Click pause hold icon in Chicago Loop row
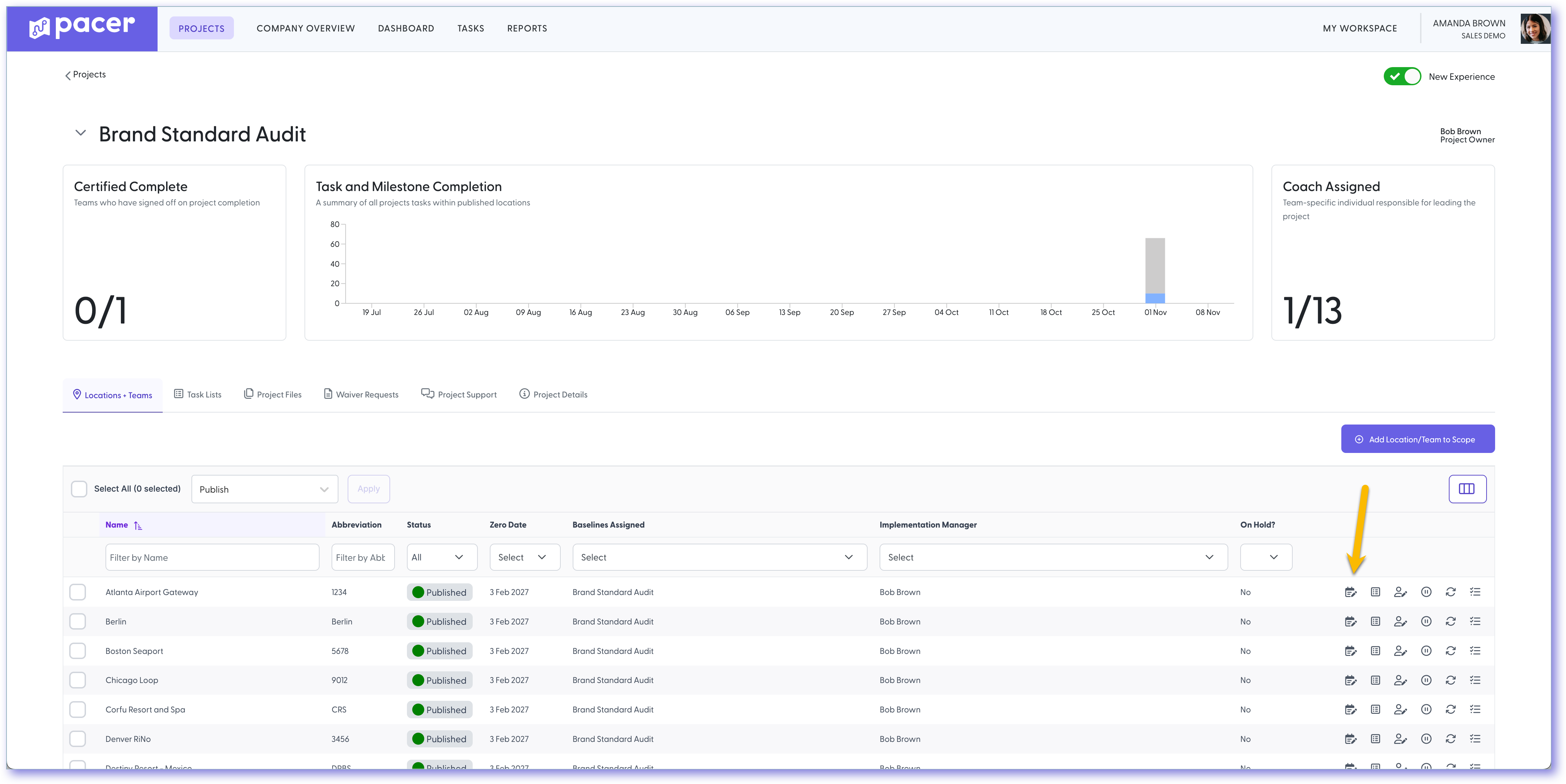The width and height of the screenshot is (1566, 784). pyautogui.click(x=1426, y=680)
